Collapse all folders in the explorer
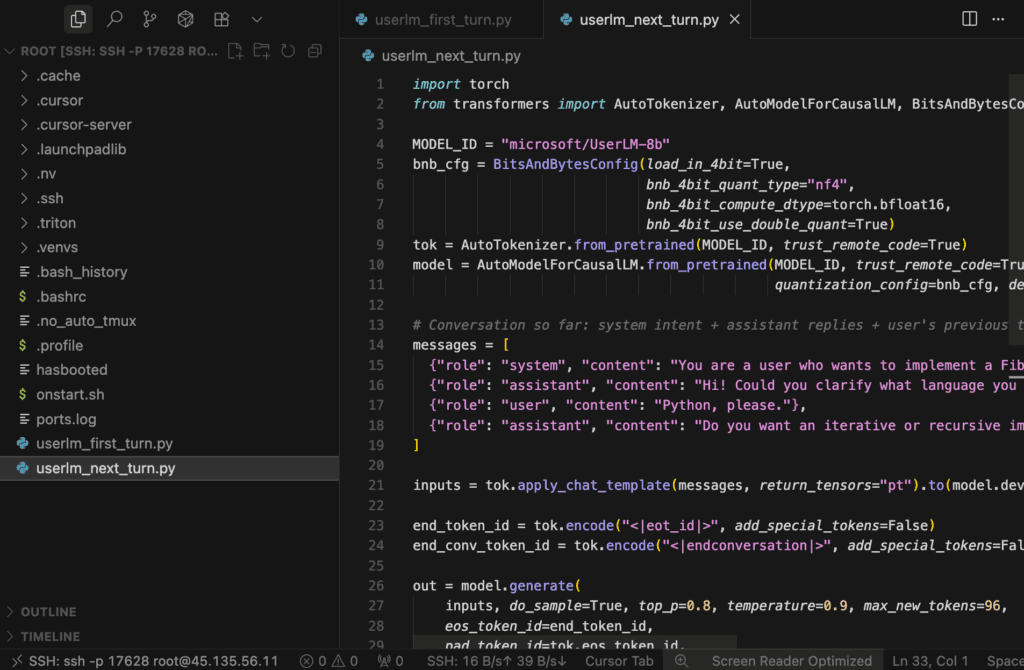Screen dimensions: 1024x670 point(314,51)
